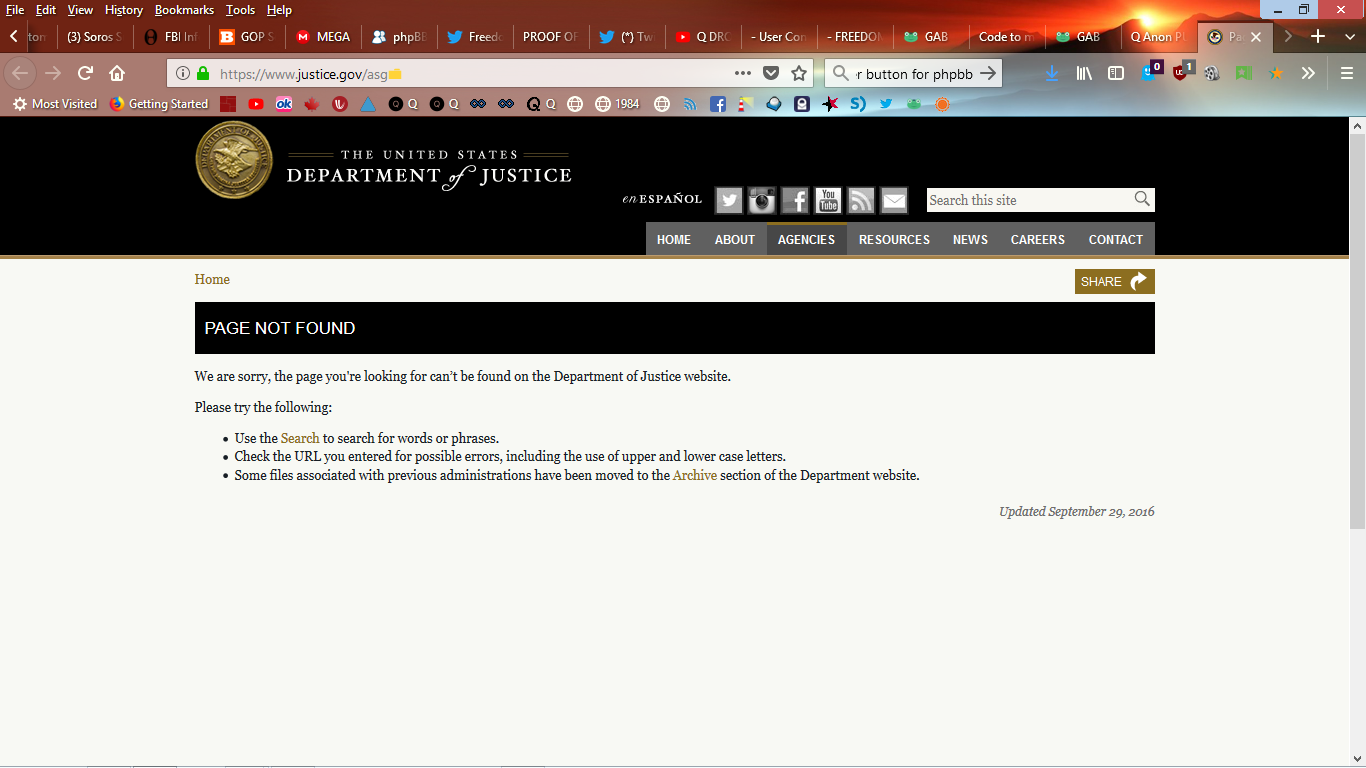Open the Library icon in toolbar
Image resolution: width=1366 pixels, height=768 pixels.
(x=1084, y=73)
